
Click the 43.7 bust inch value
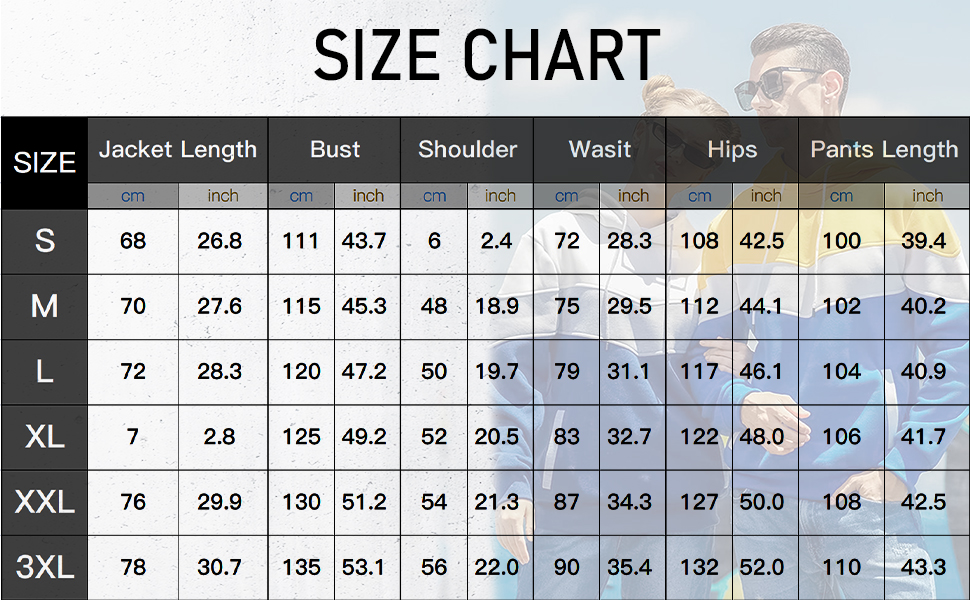pos(364,241)
